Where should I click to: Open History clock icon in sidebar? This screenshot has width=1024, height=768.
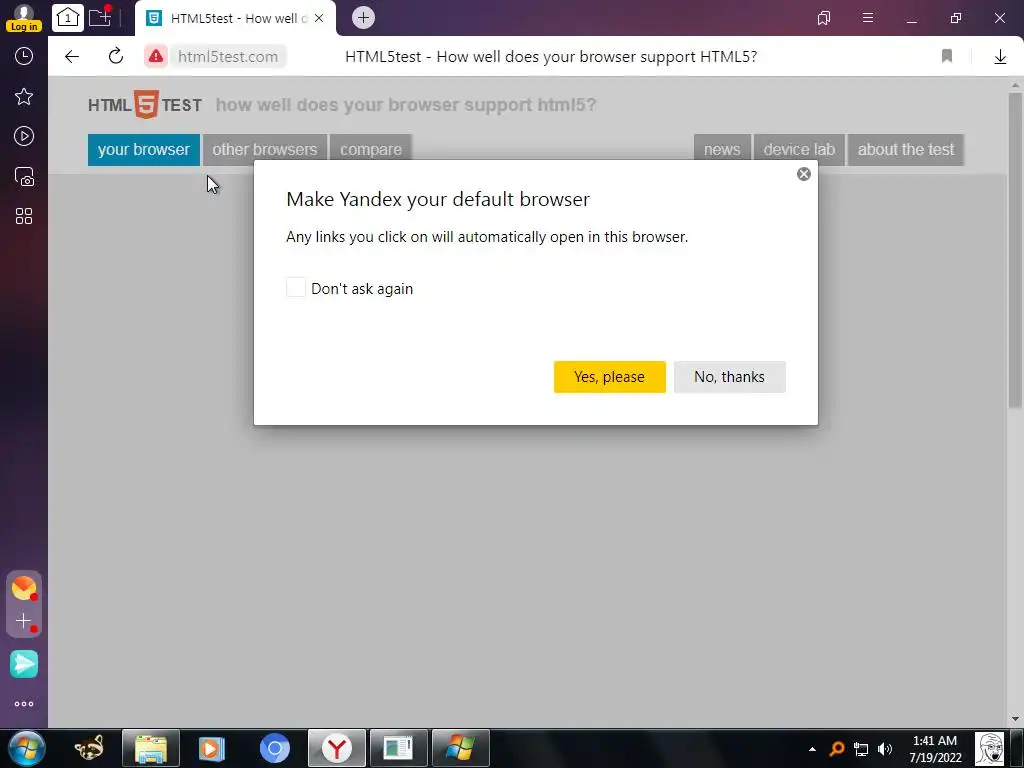pos(24,56)
